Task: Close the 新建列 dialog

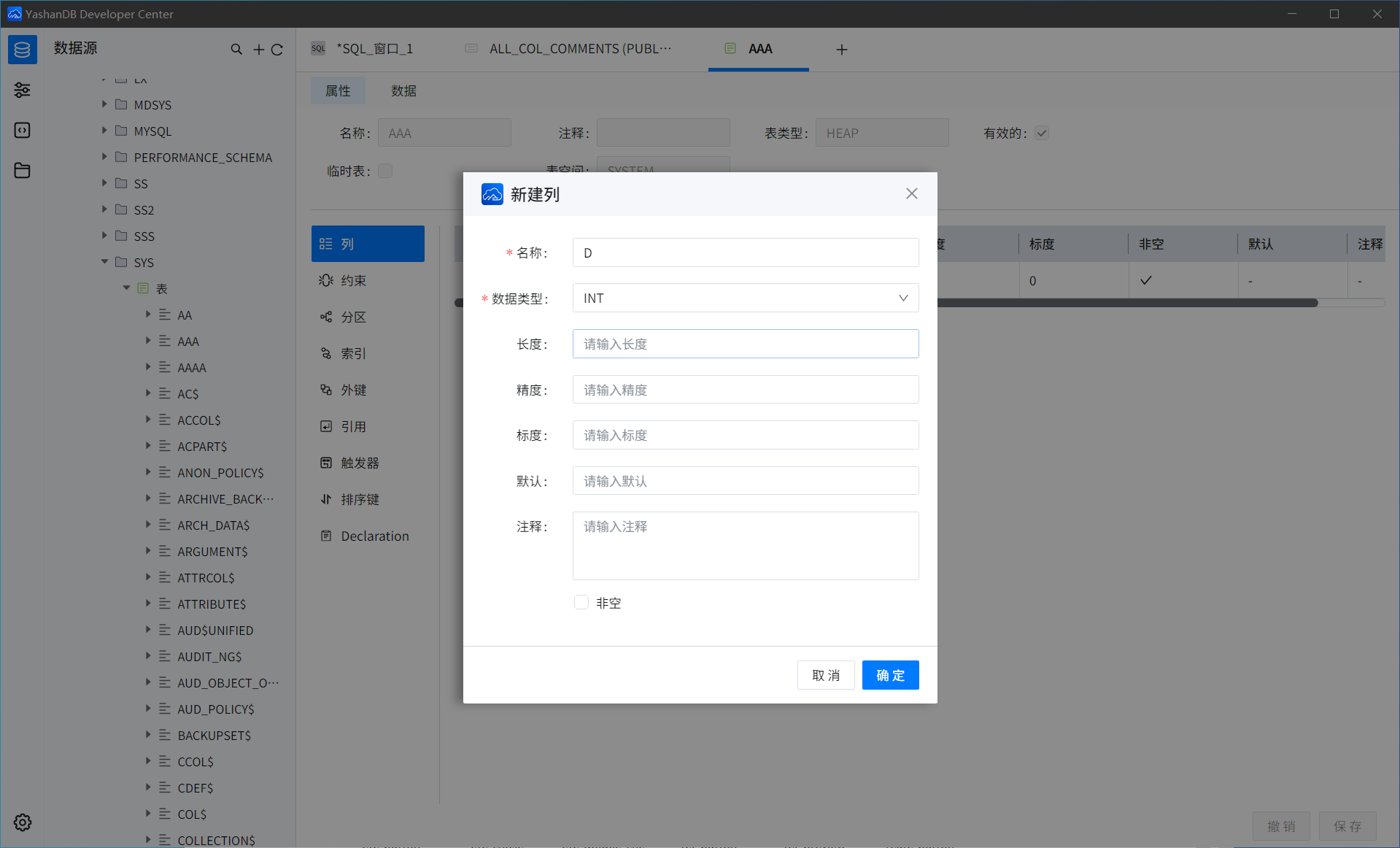Action: point(912,193)
